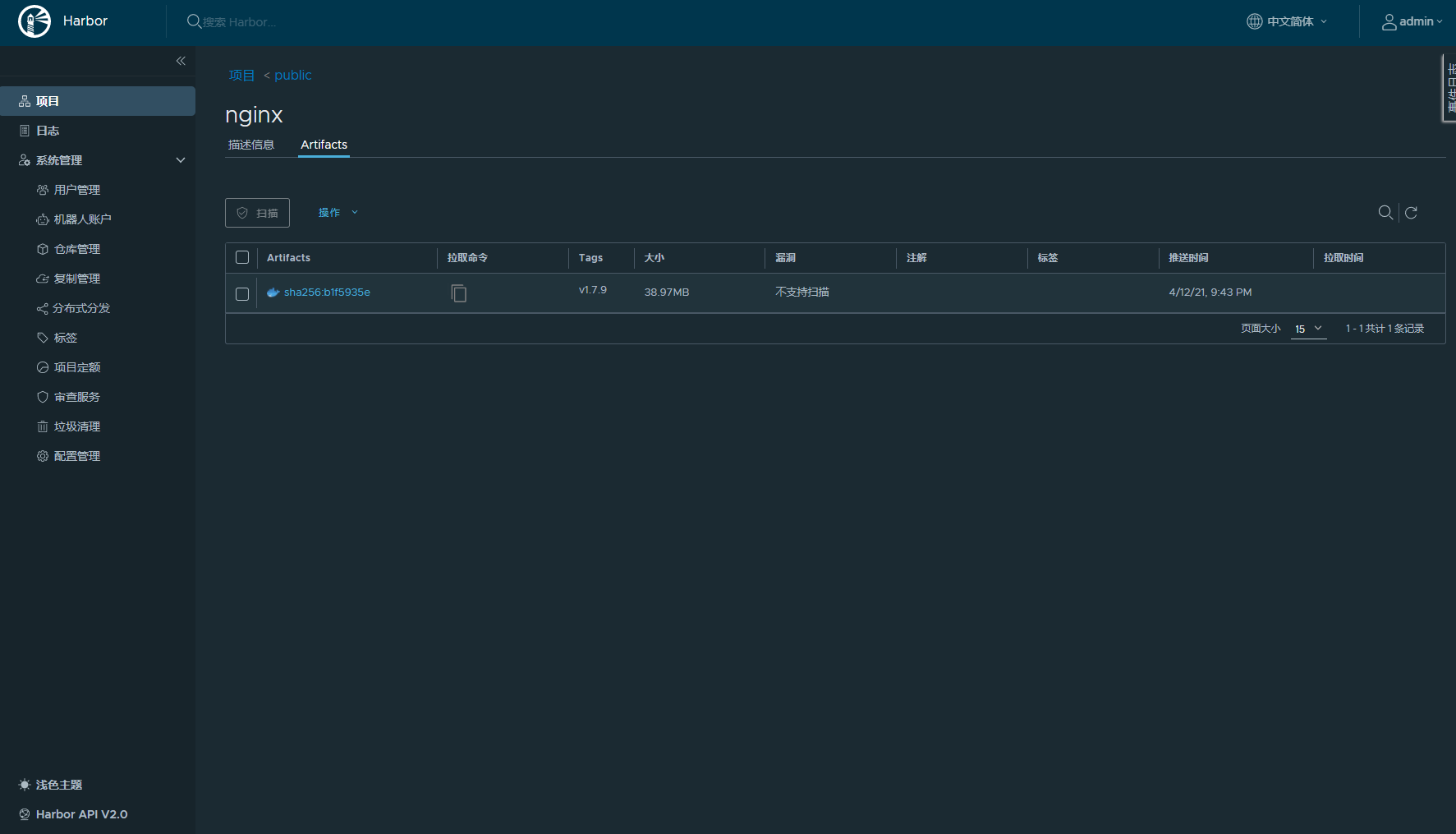
Task: Copy pull command icon for sha256:b1f5935e
Action: [459, 293]
